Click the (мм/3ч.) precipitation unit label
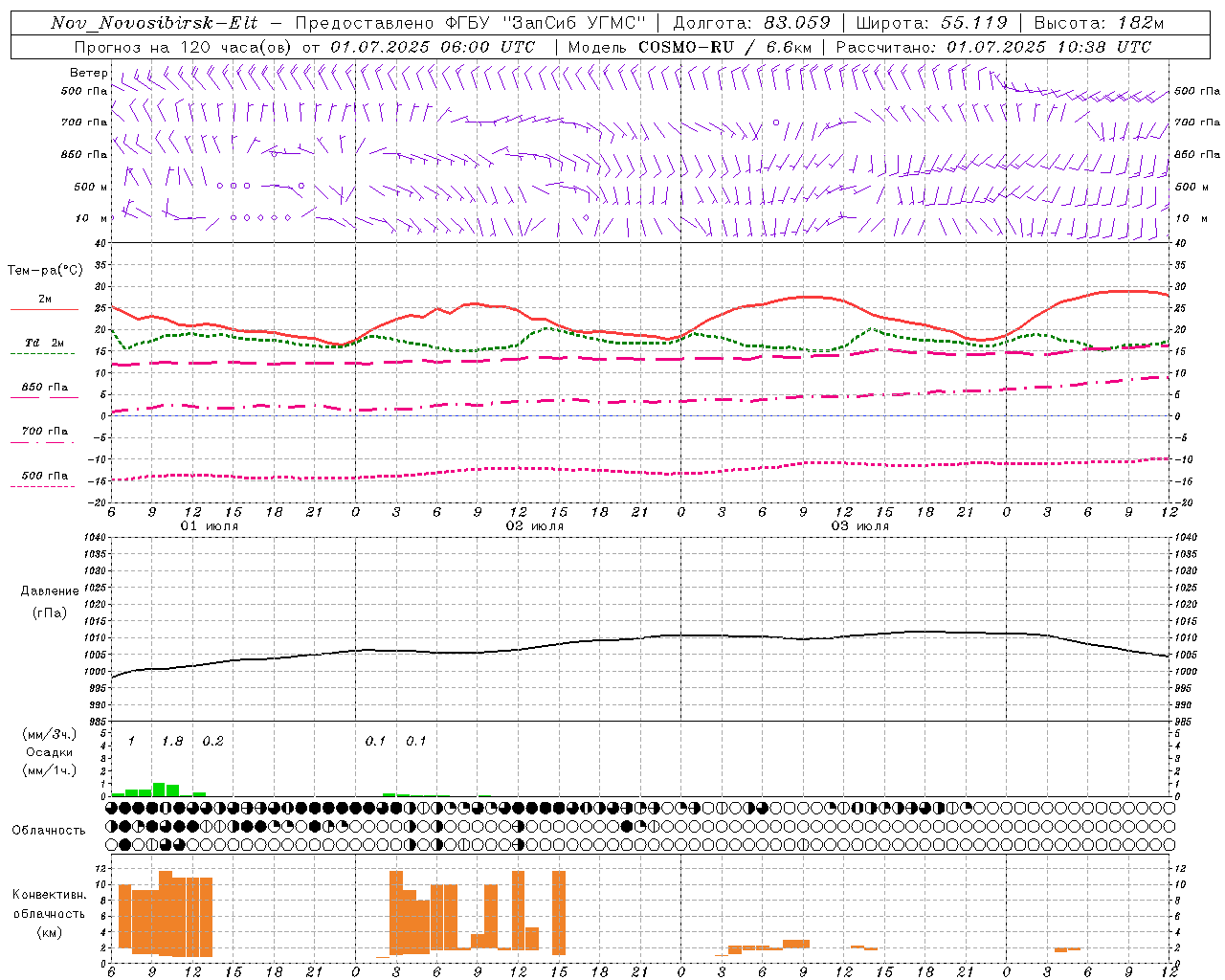 pos(50,735)
